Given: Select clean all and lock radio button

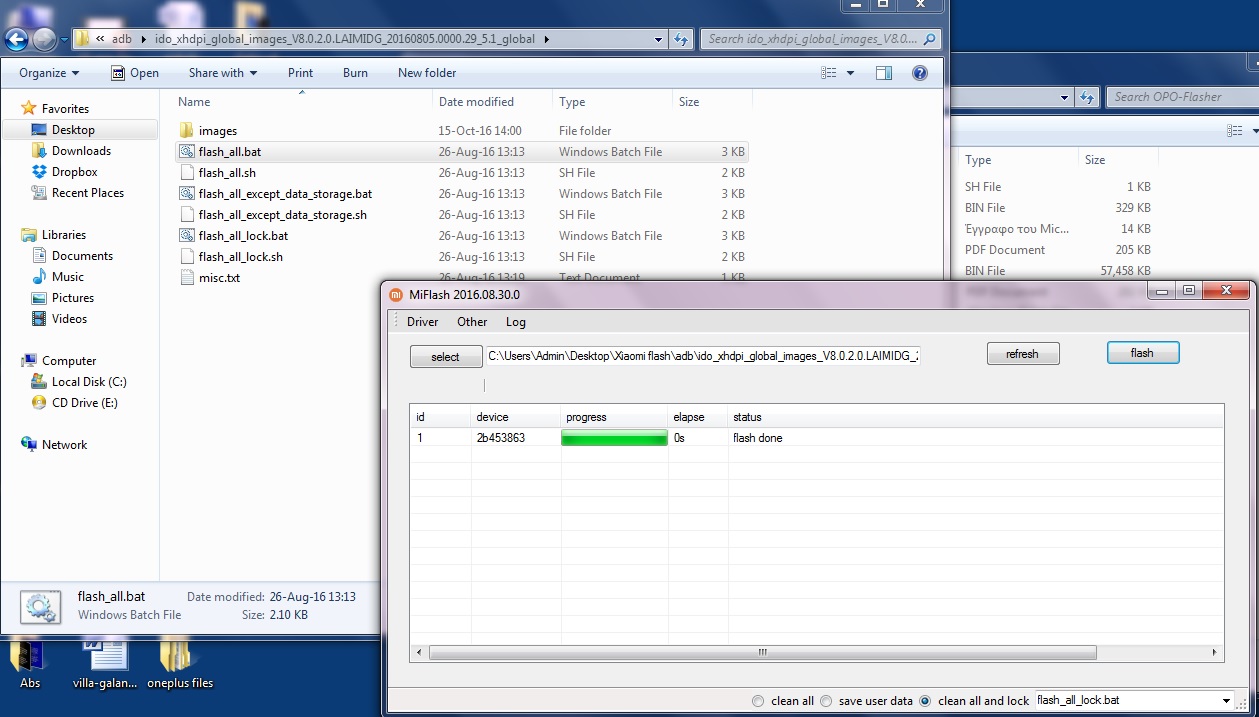Looking at the screenshot, I should (925, 701).
